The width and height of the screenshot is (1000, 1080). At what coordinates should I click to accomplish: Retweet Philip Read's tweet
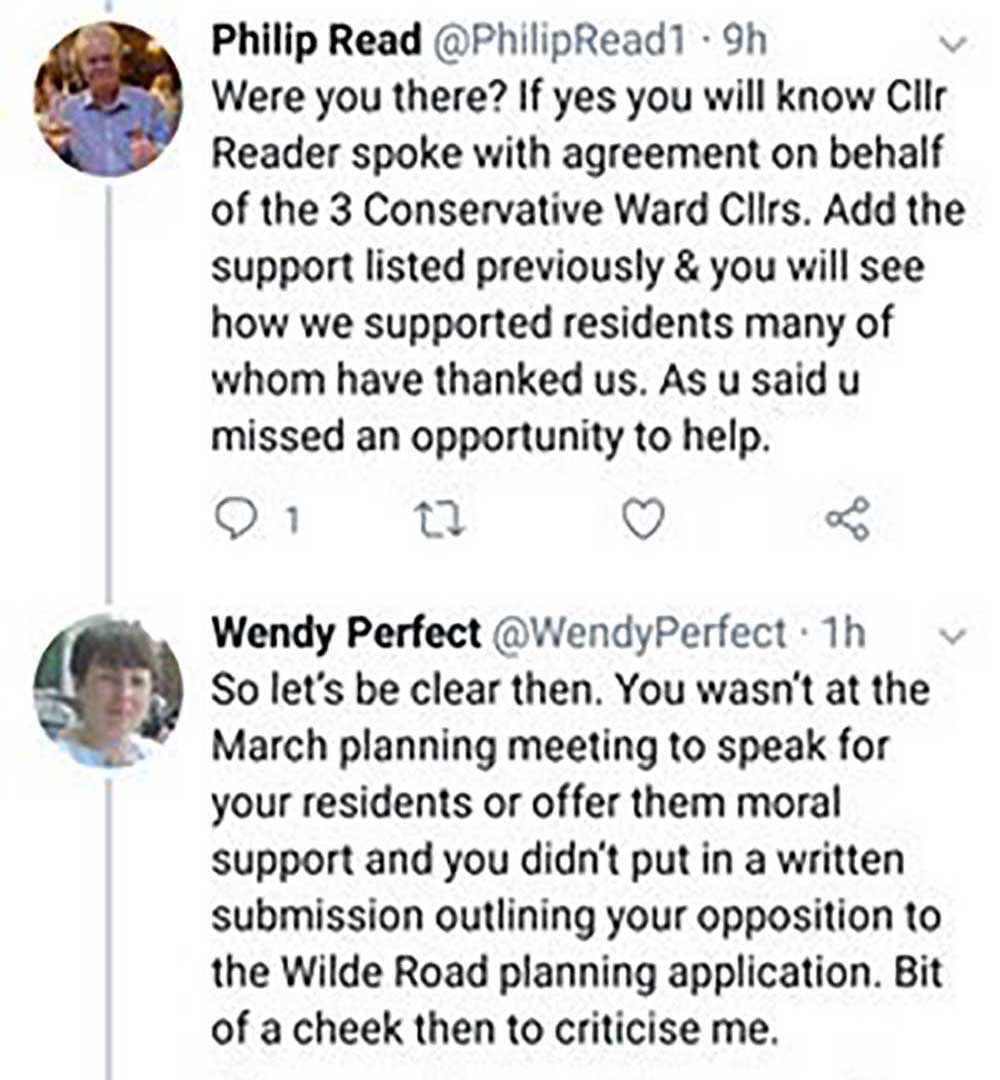pyautogui.click(x=435, y=520)
